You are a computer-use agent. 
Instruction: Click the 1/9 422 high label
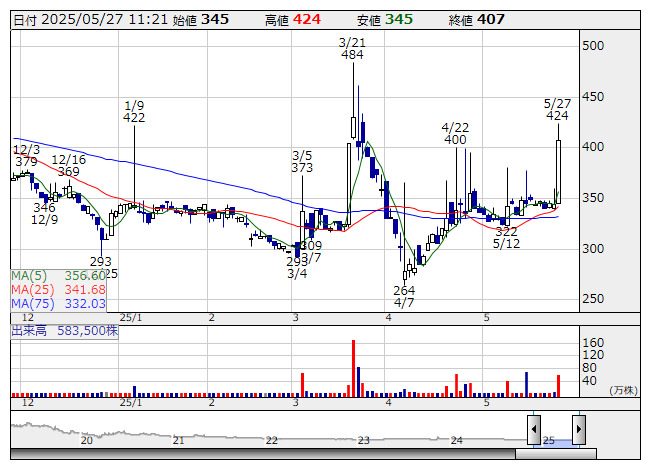[134, 112]
